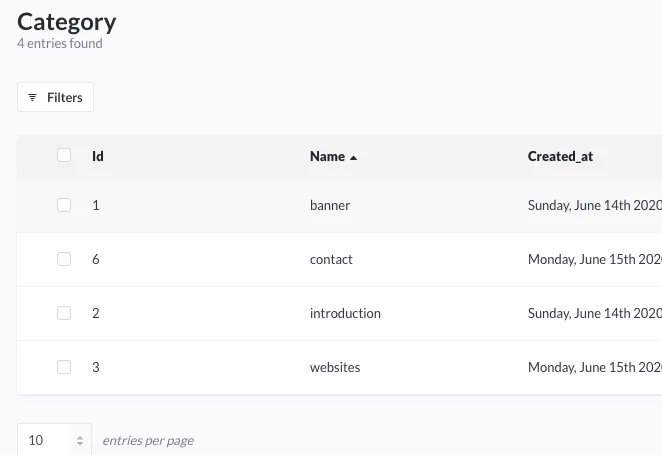Sort by the Id column header

(98, 156)
